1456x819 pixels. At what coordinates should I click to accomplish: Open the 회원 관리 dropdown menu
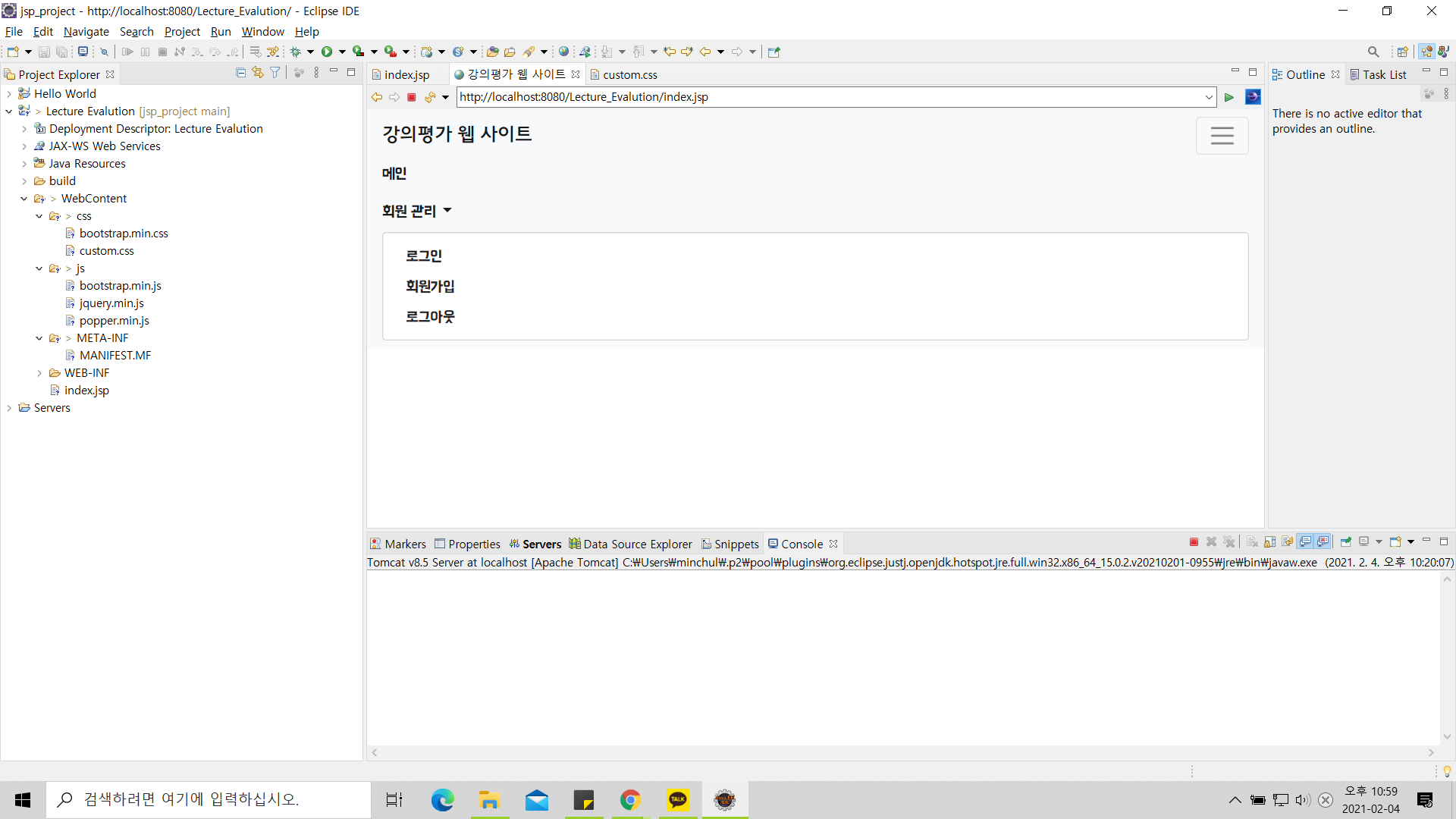(416, 211)
